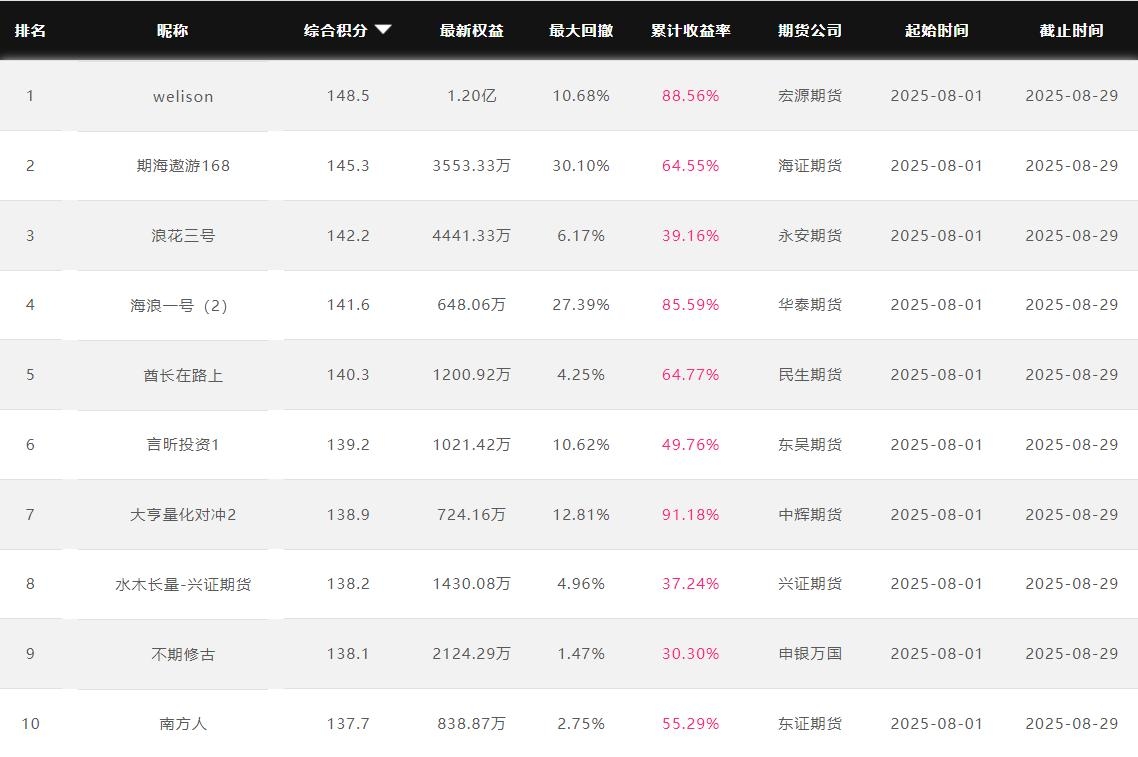Click the 91.18% cumulative return value
The width and height of the screenshot is (1138, 757).
(x=690, y=515)
